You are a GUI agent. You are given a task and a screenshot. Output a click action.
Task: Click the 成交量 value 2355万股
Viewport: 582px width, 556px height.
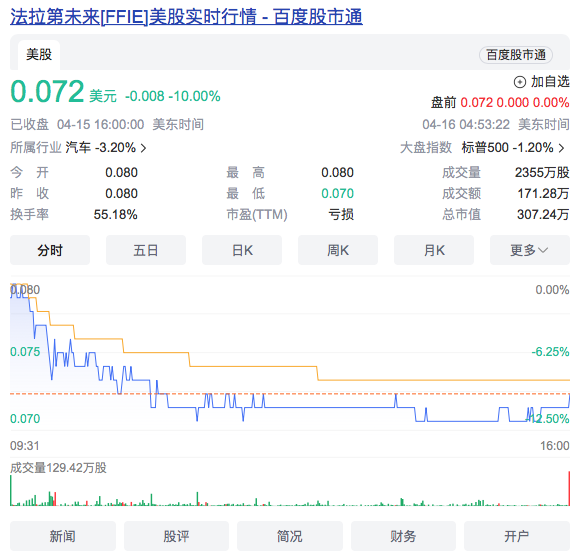542,173
